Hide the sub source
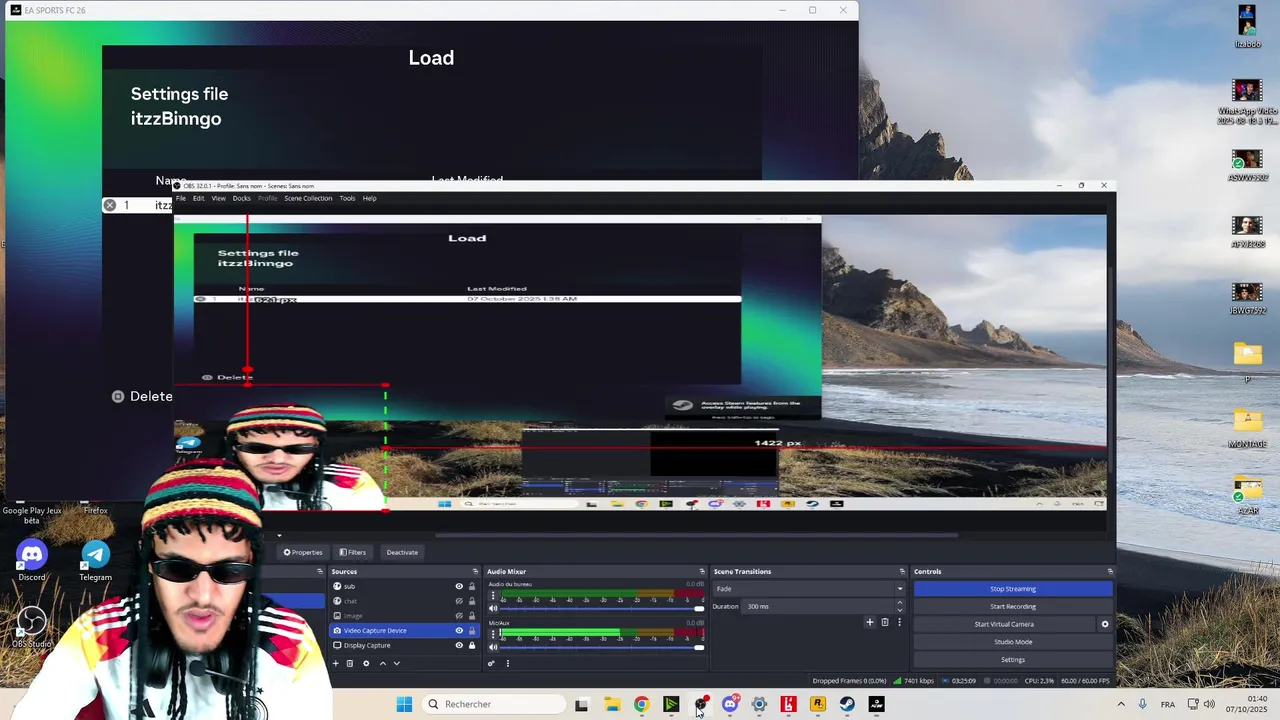 (x=459, y=586)
